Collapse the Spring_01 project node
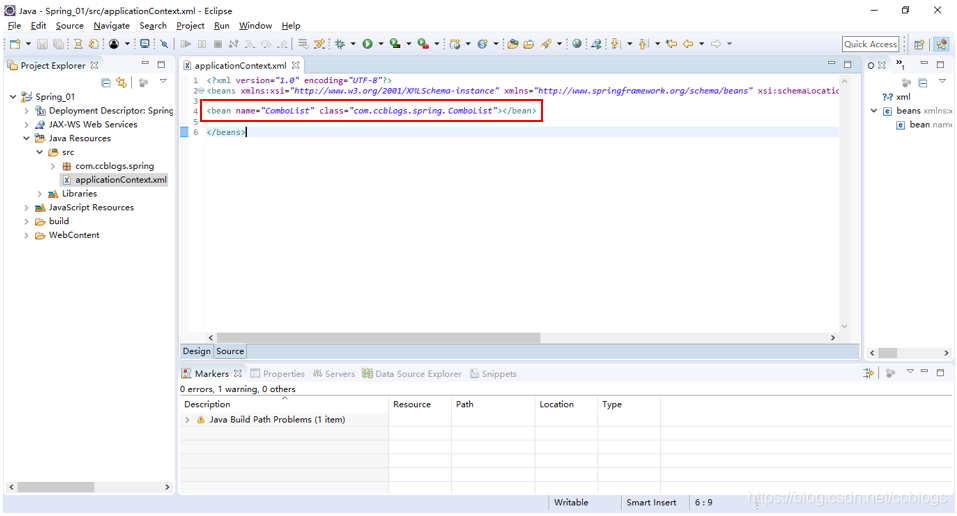 pos(13,96)
